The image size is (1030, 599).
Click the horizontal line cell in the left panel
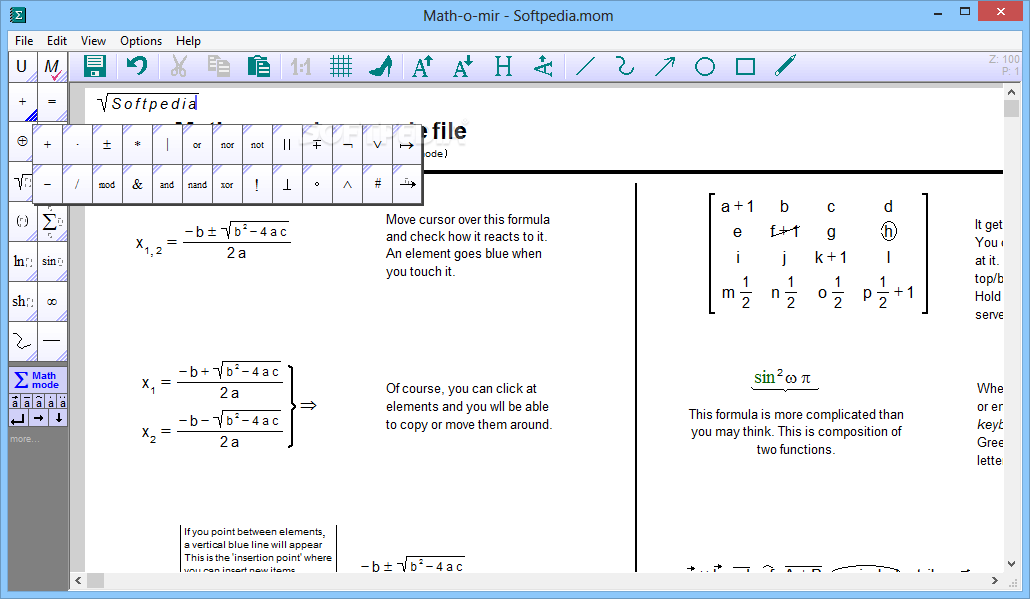[52, 341]
